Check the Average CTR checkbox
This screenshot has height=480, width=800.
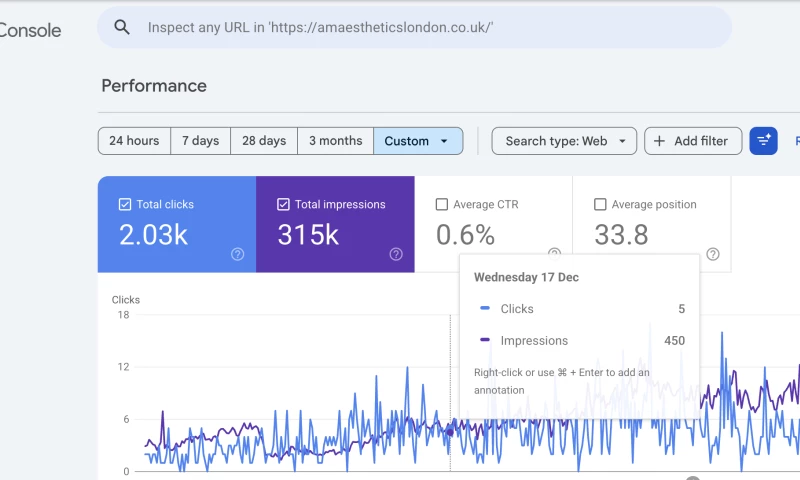tap(442, 205)
